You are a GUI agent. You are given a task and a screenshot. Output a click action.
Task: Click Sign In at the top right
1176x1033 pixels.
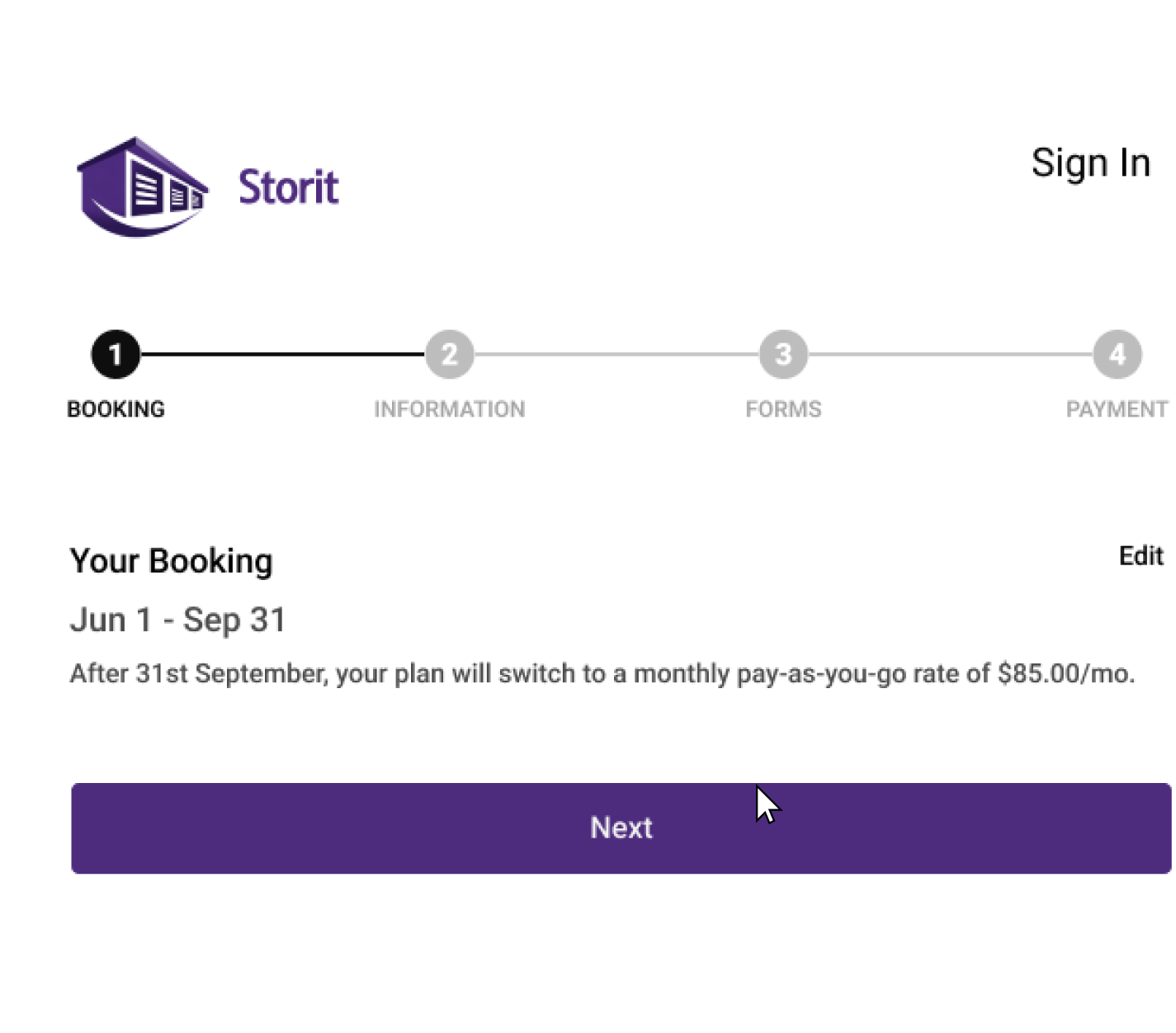tap(1091, 163)
